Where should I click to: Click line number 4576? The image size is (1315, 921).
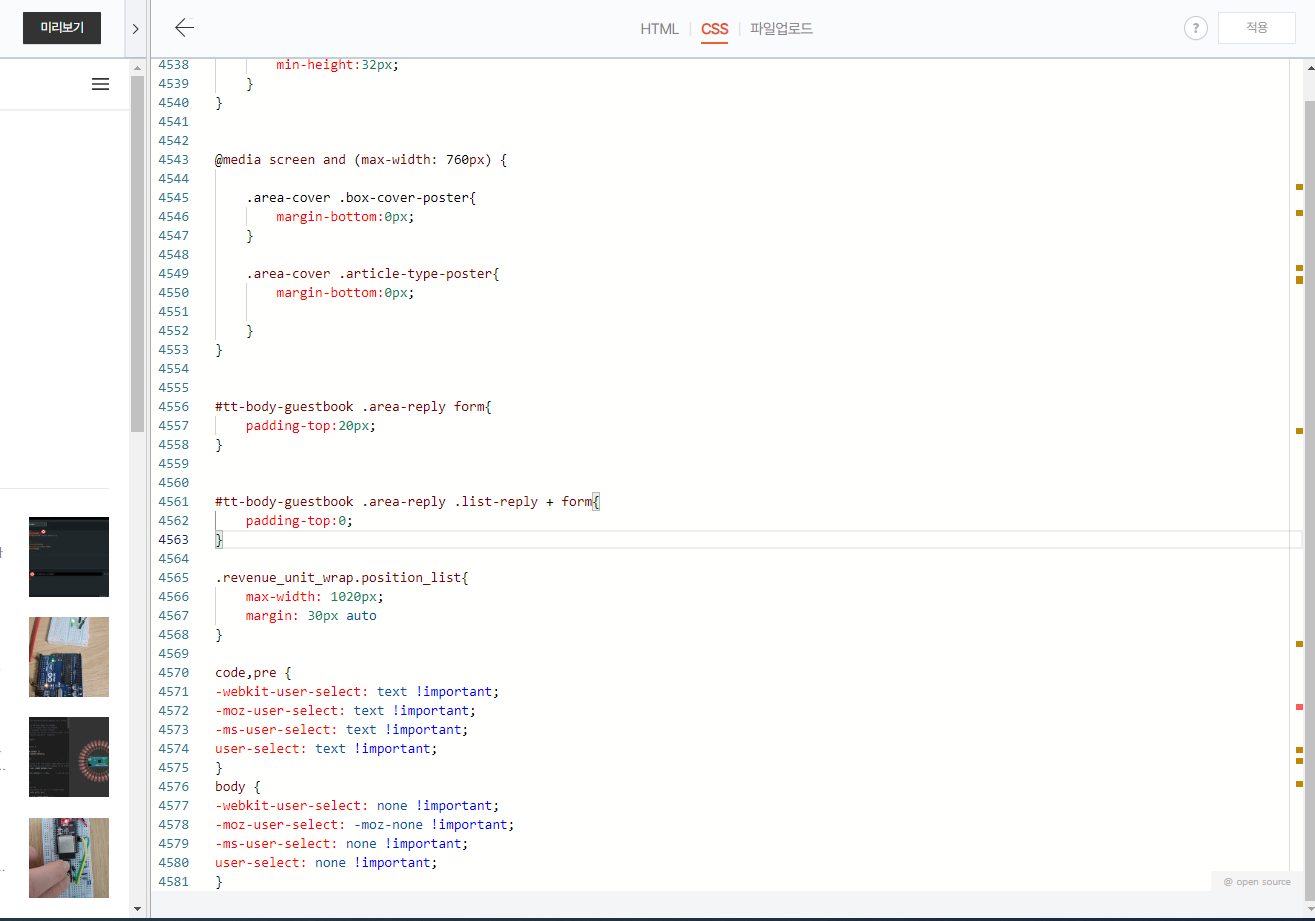point(173,787)
